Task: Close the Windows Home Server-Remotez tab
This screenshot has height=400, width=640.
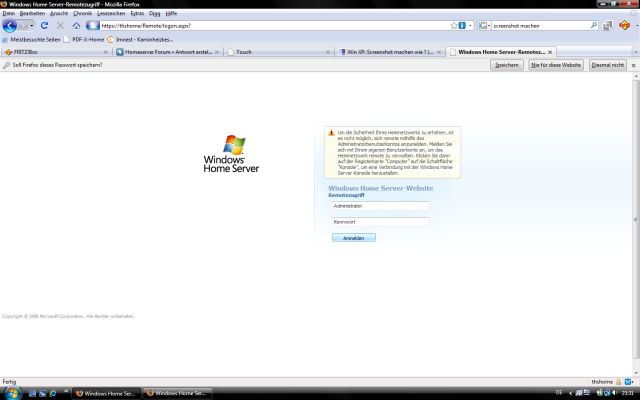Action: [550, 52]
